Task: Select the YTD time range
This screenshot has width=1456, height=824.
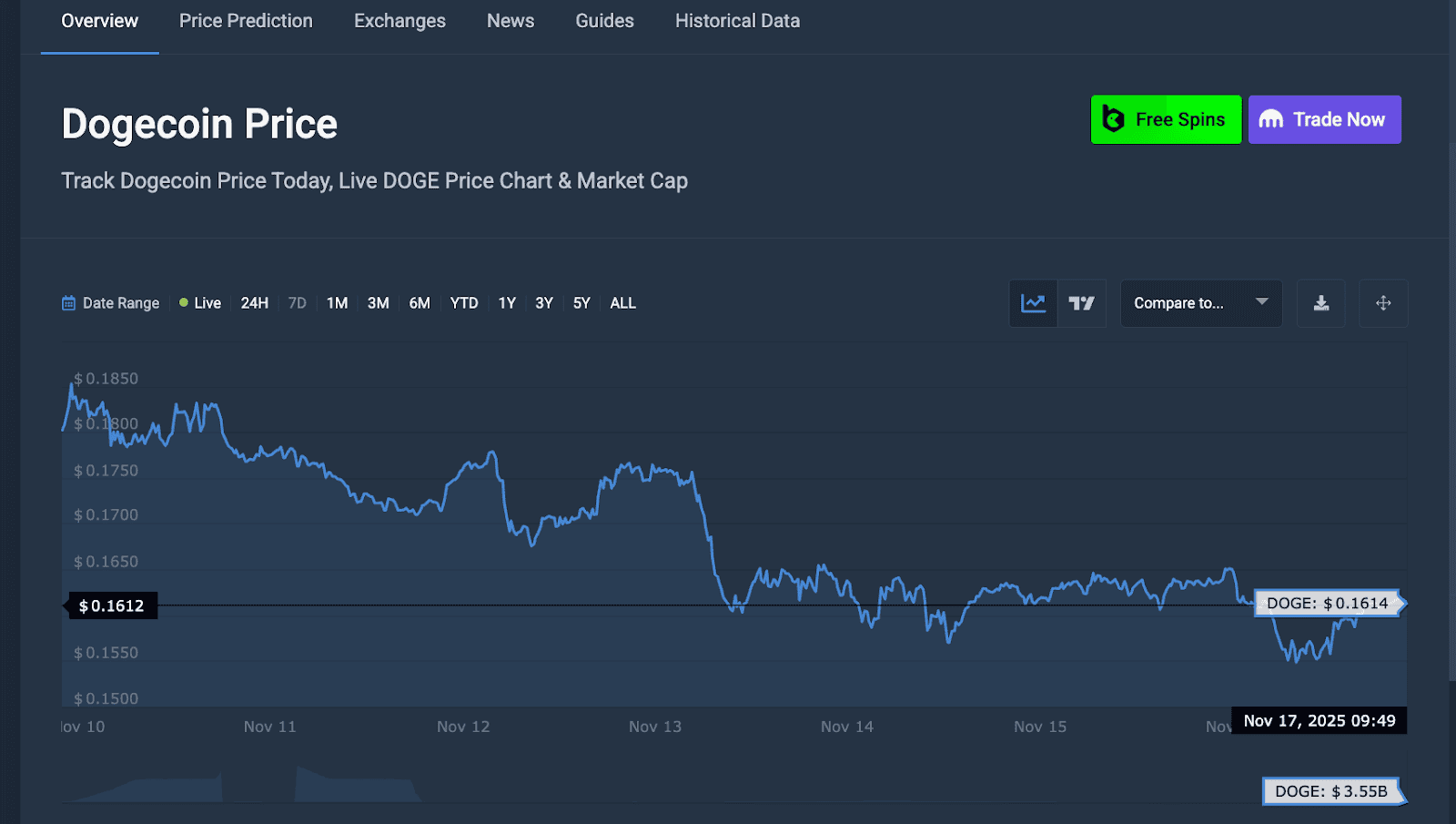Action: pyautogui.click(x=463, y=303)
